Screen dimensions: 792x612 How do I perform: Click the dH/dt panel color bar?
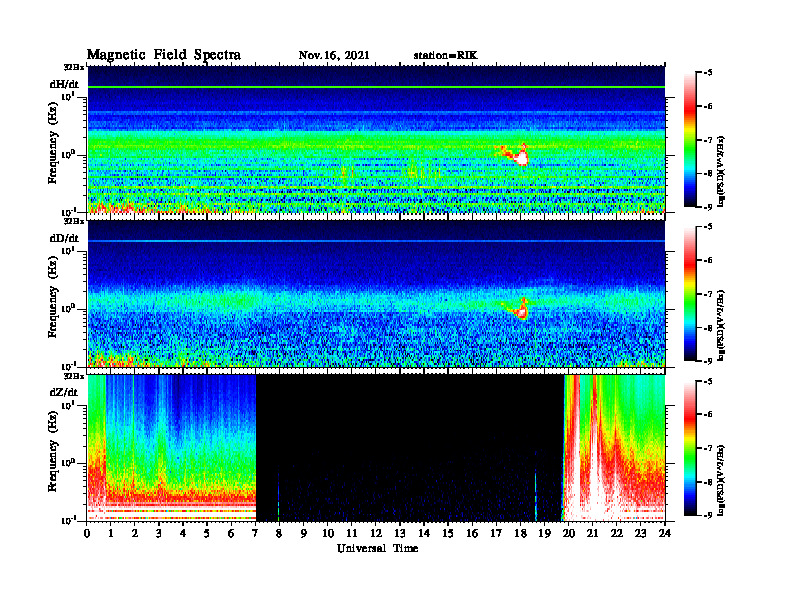[690, 139]
